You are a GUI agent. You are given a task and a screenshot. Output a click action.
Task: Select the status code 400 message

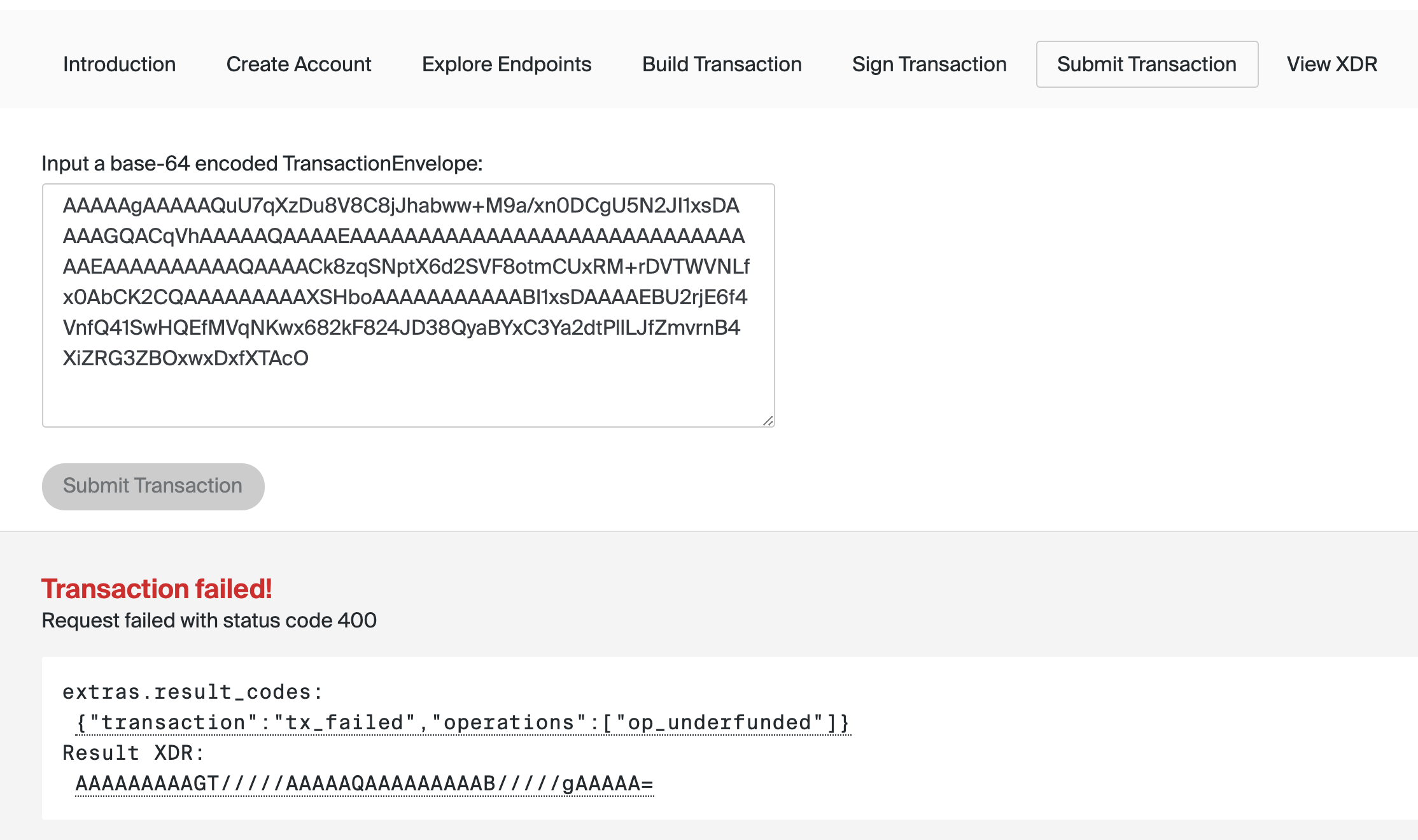209,620
